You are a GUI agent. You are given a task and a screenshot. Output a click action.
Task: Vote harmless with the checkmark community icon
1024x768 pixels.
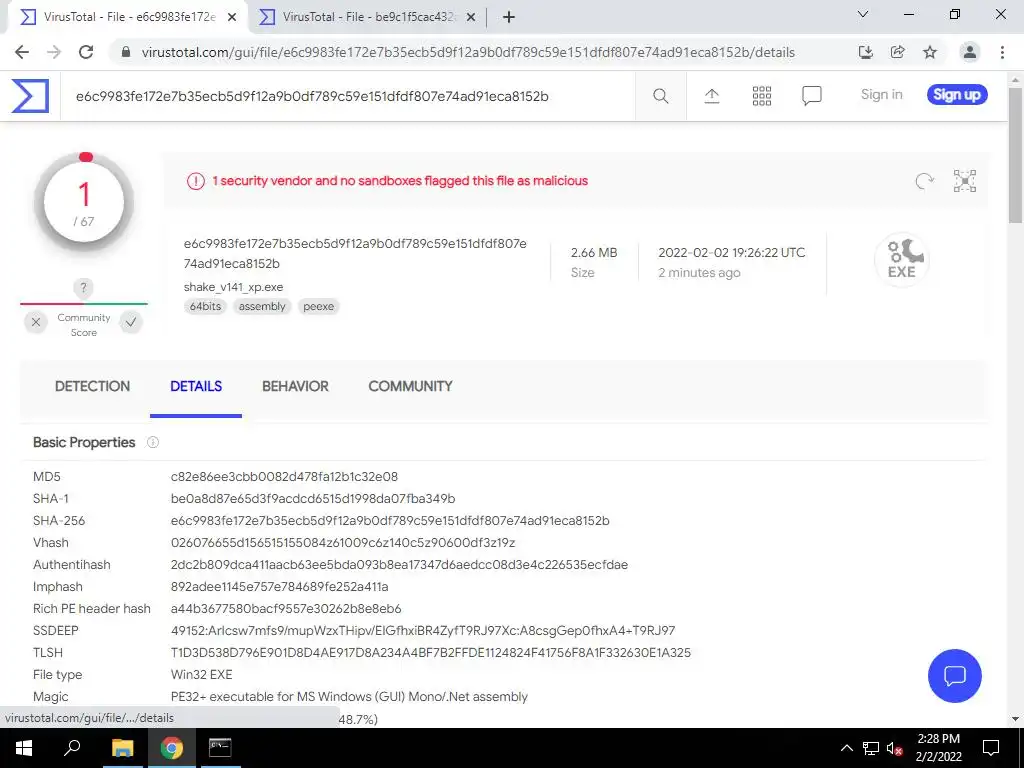131,322
